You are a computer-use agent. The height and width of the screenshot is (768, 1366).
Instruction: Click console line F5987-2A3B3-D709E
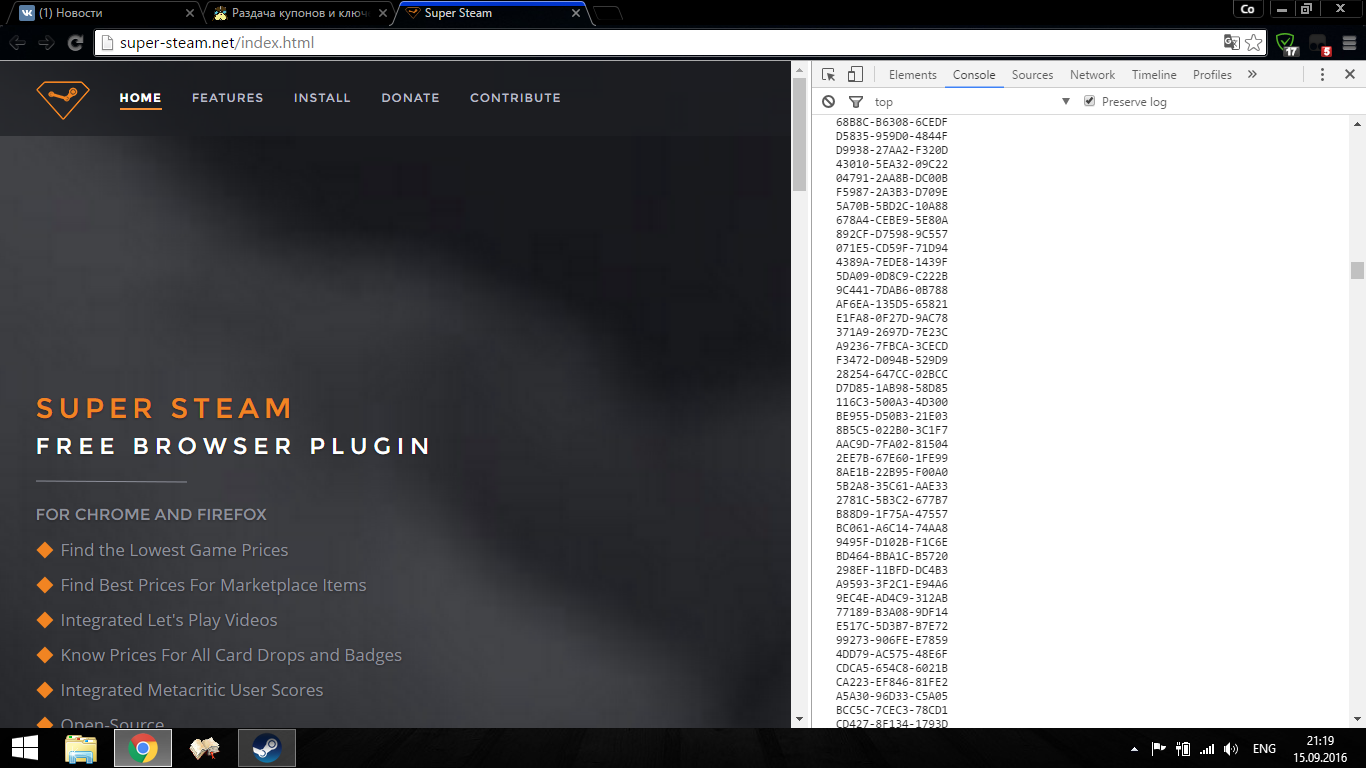click(x=892, y=192)
